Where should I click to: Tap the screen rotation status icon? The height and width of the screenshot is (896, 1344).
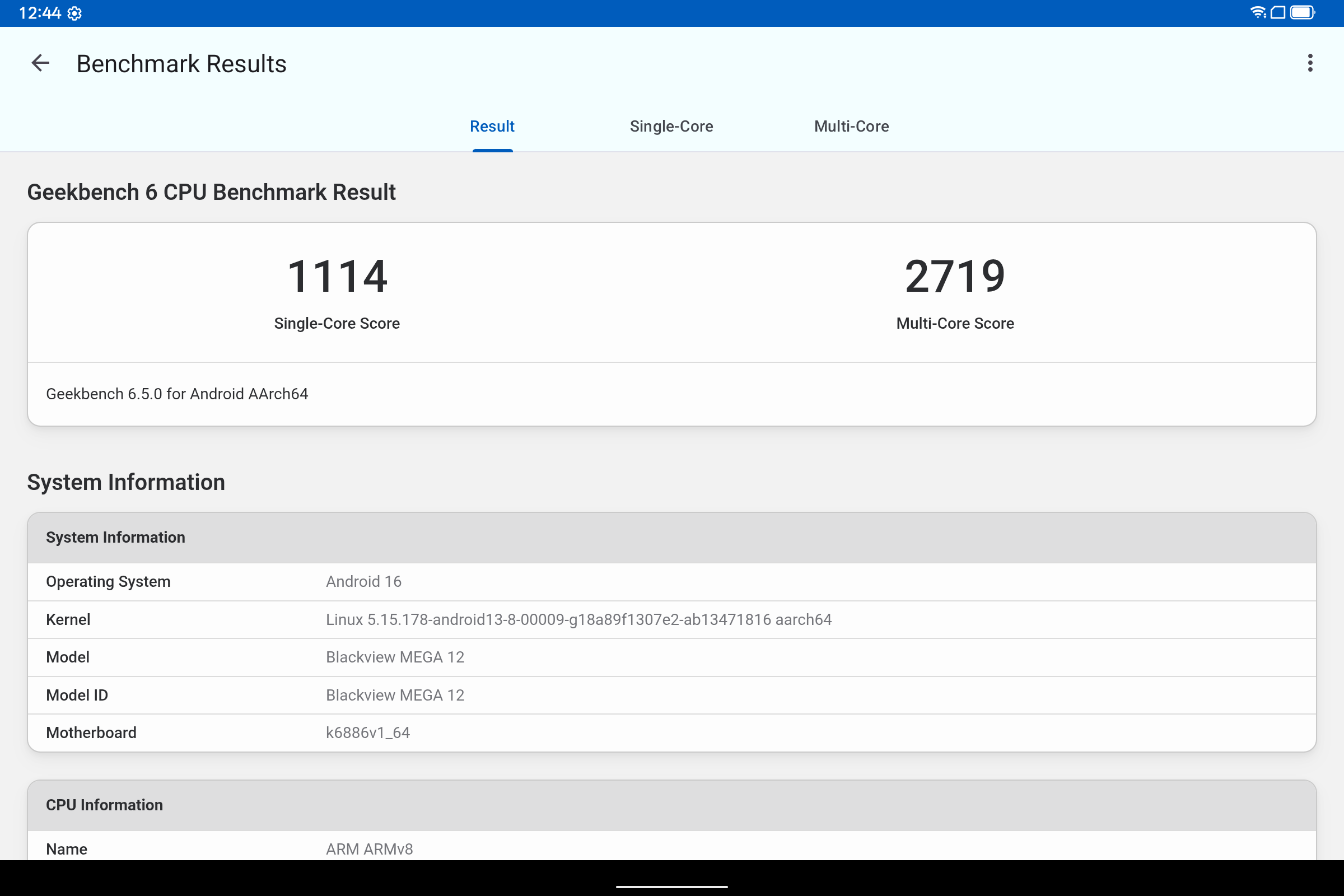1278,12
